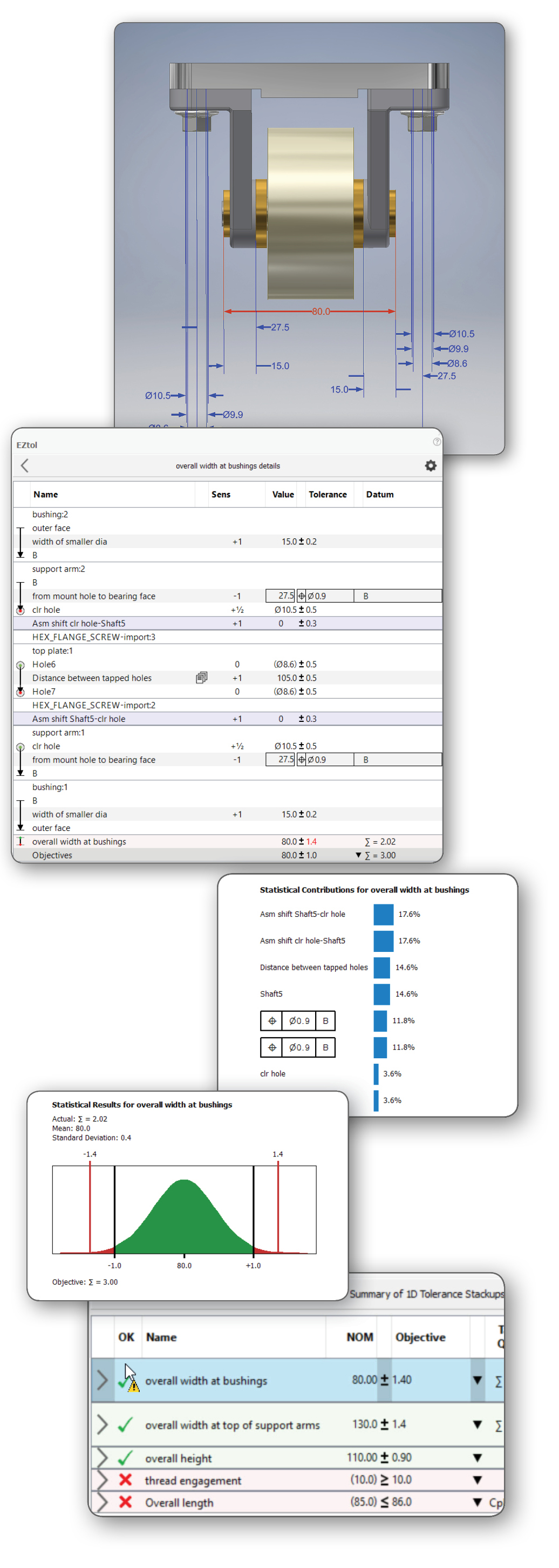Select the top plate:1 row

point(228,651)
